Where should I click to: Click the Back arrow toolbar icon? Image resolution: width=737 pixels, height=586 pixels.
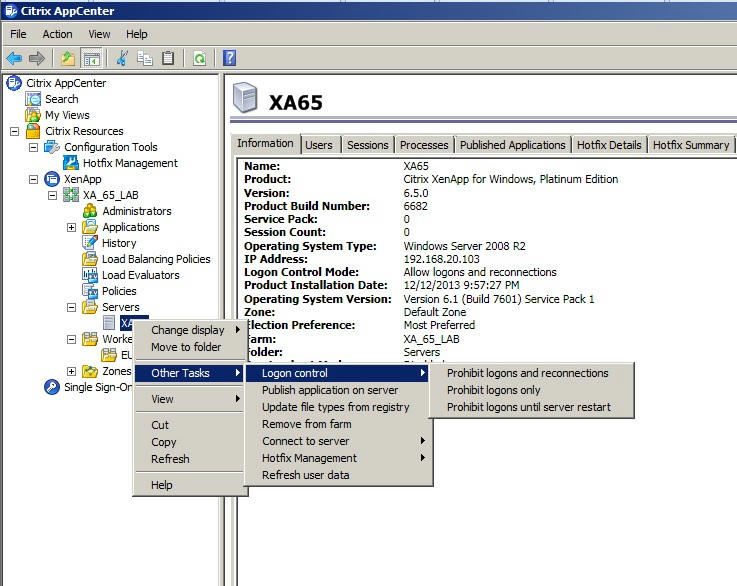click(14, 58)
